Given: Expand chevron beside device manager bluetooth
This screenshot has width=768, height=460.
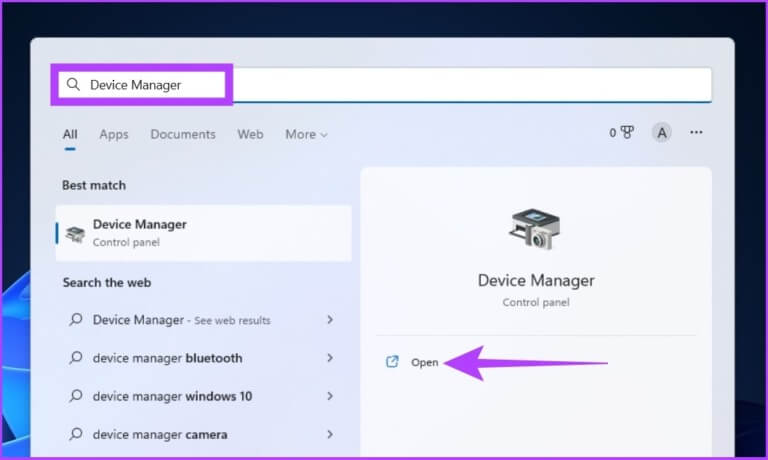Looking at the screenshot, I should tap(330, 358).
